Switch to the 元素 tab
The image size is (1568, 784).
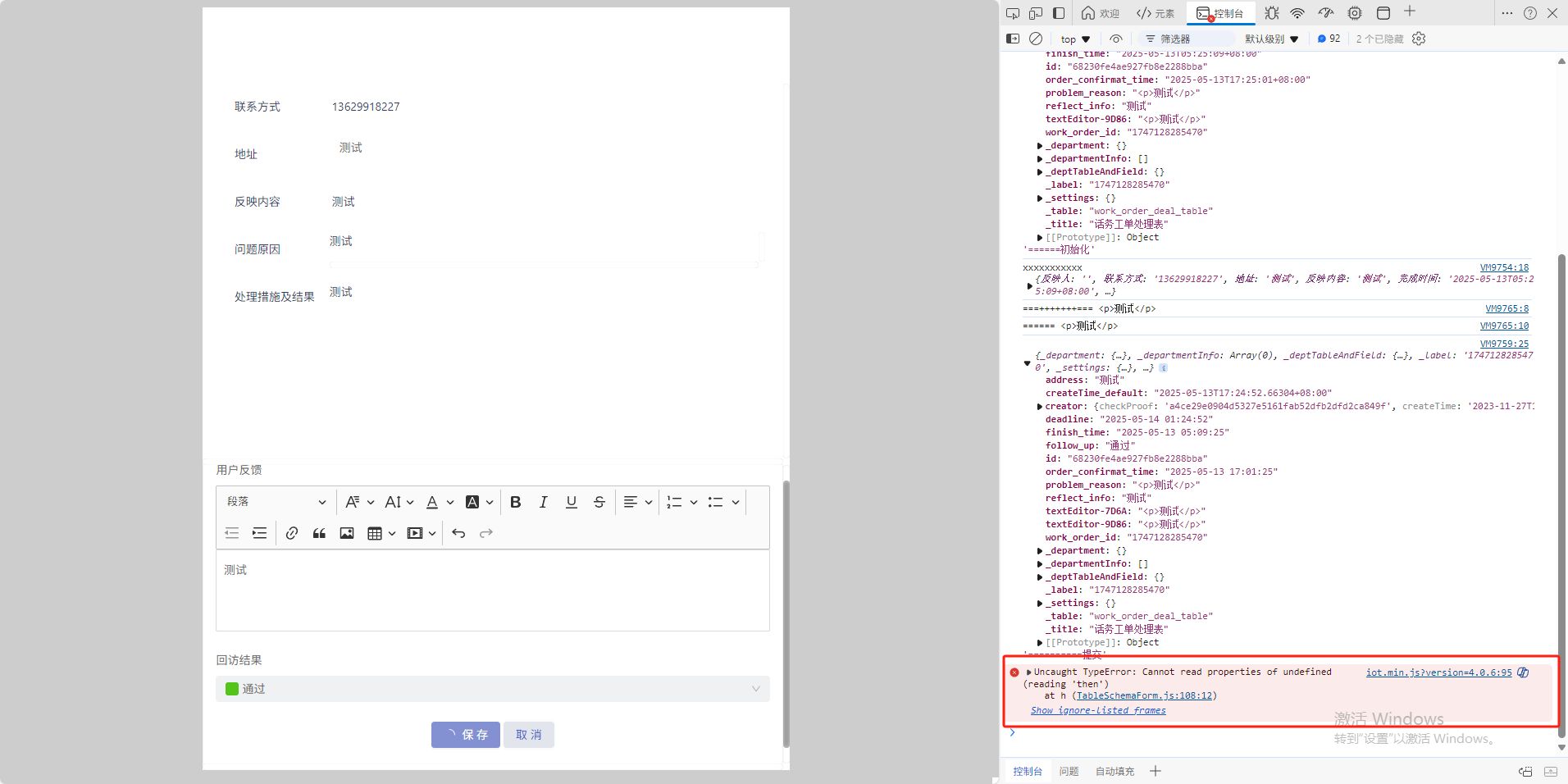pyautogui.click(x=1155, y=13)
